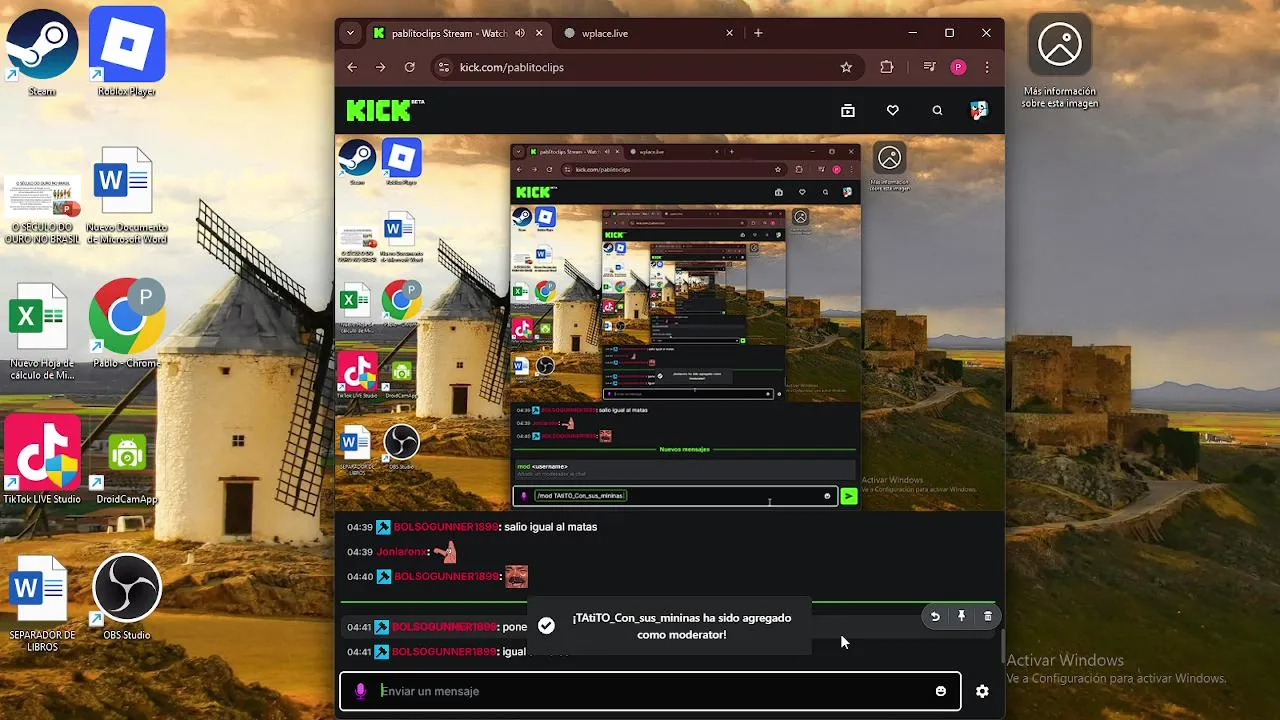Viewport: 1280px width, 720px height.
Task: Click BOLSOGUNNER1899 in the 04:40 message
Action: [445, 577]
